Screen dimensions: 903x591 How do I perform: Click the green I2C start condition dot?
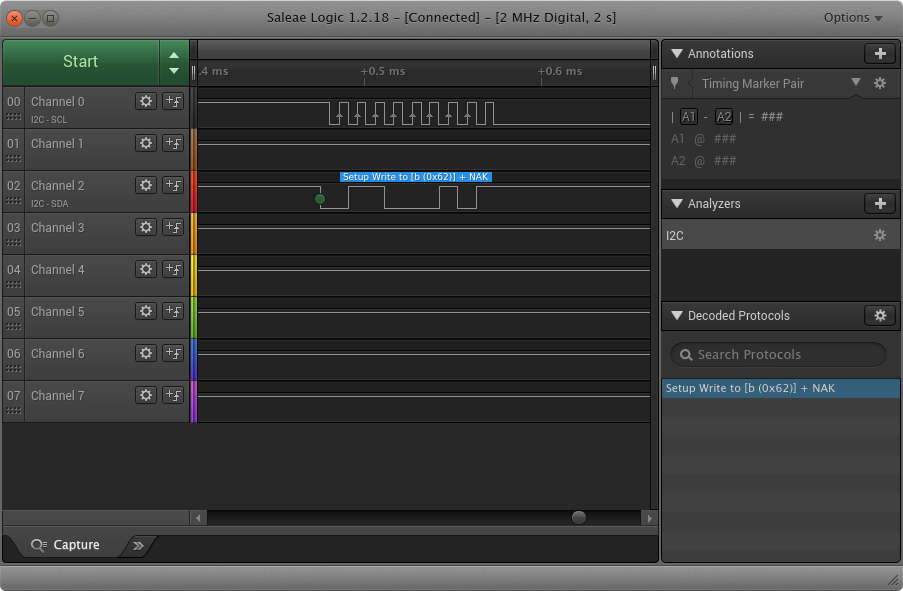(320, 199)
